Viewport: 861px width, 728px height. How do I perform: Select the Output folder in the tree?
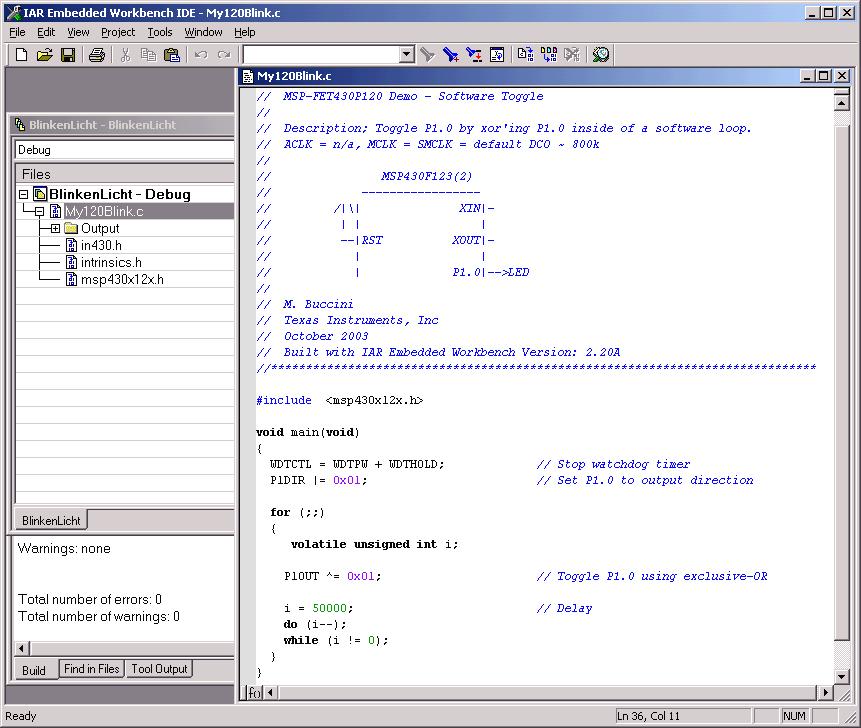coord(100,228)
